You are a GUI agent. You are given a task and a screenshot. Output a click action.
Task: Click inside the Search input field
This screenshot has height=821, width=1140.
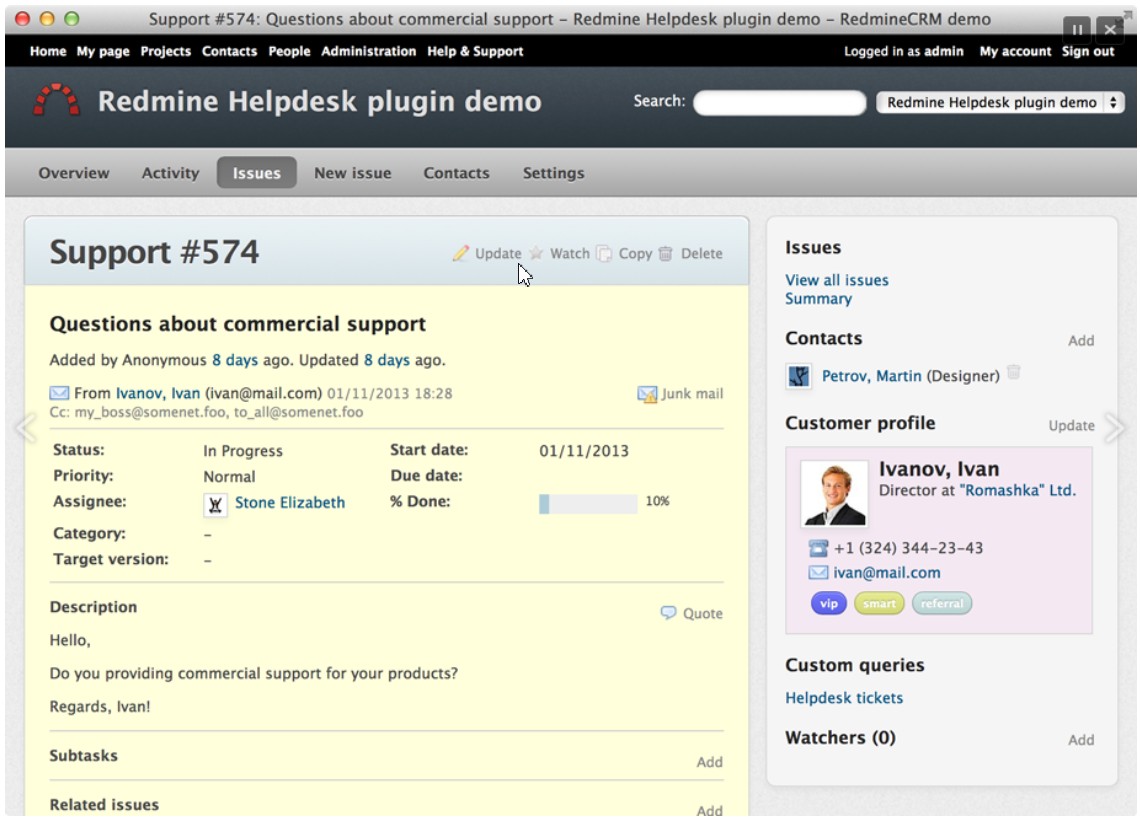(780, 102)
